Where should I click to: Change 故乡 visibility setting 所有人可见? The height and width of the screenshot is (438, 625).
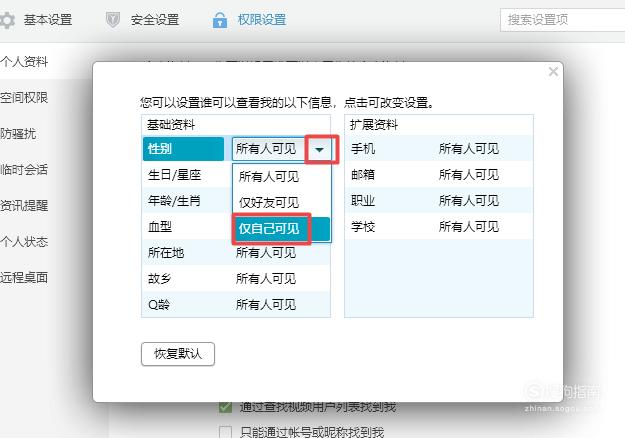[x=266, y=279]
